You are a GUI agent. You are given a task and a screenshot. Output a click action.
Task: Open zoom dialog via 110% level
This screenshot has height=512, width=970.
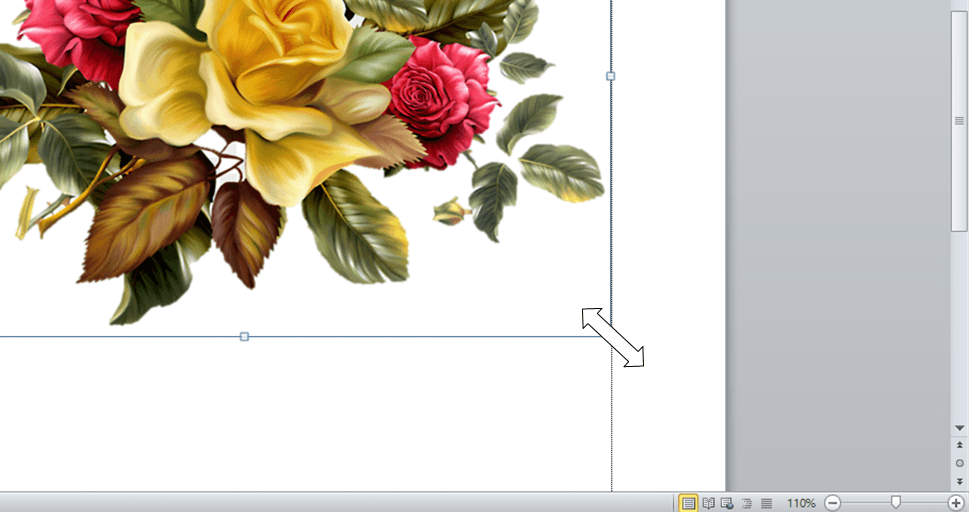(x=801, y=503)
